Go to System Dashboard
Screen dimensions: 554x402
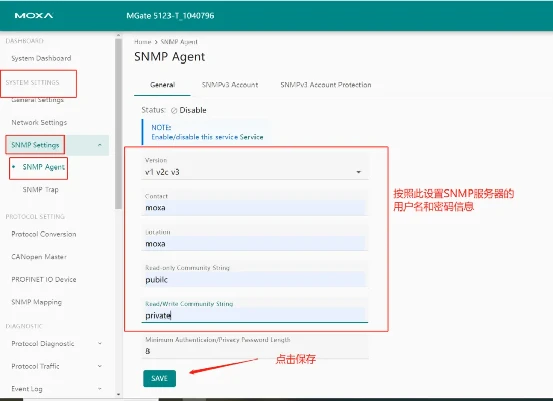pyautogui.click(x=41, y=58)
